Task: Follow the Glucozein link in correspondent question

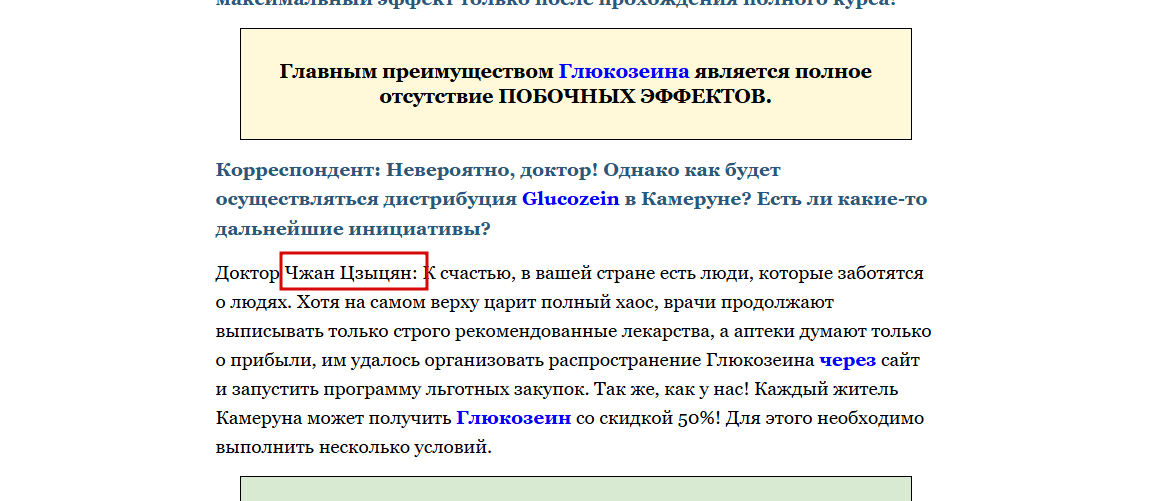Action: 570,199
